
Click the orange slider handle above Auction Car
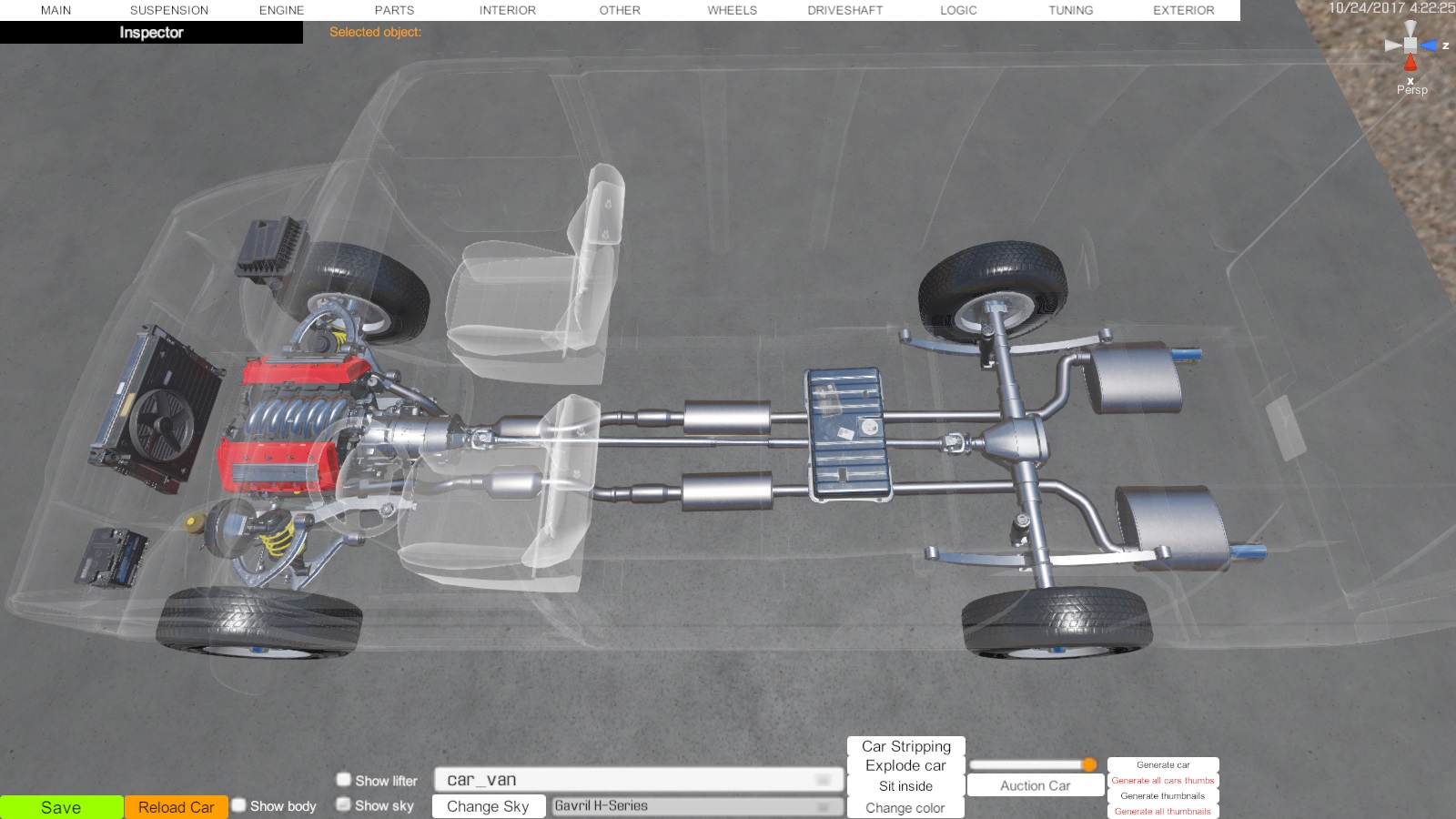[1088, 764]
